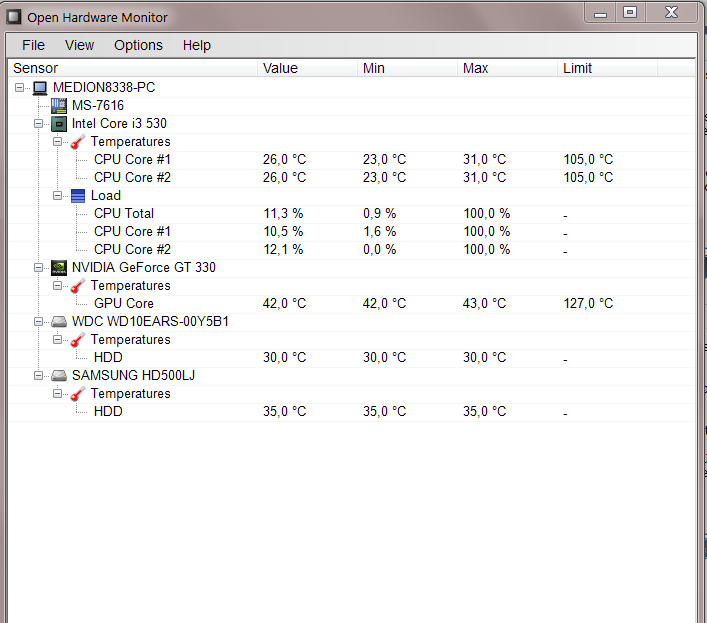Screen dimensions: 707x623
Task: Click the Value column header
Action: click(308, 68)
